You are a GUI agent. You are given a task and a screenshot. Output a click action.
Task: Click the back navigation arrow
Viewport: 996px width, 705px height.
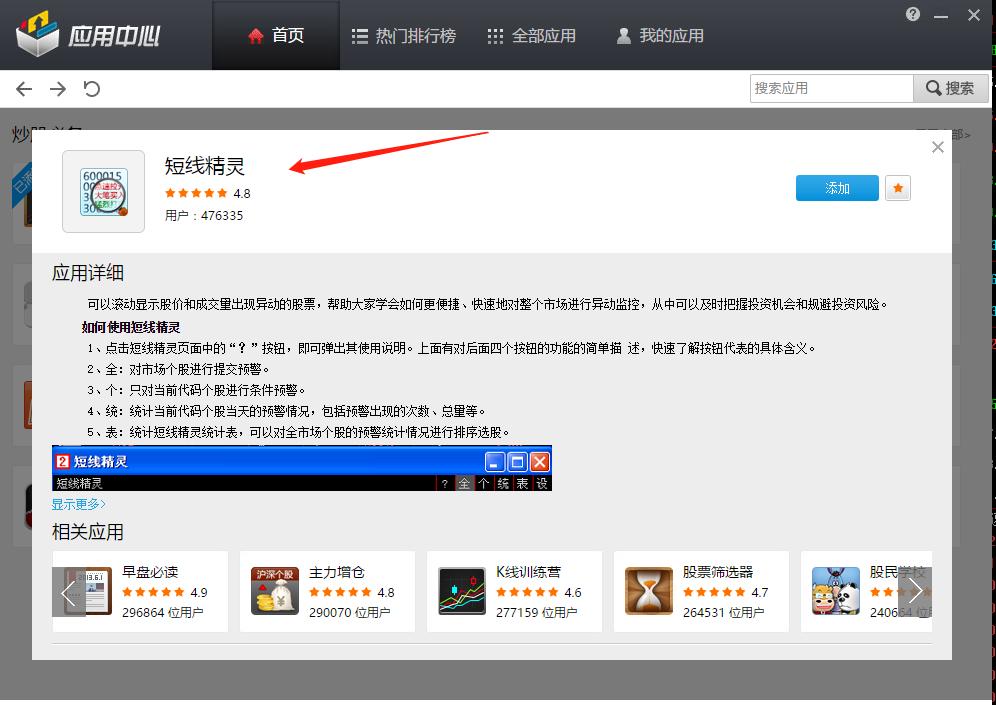point(23,88)
